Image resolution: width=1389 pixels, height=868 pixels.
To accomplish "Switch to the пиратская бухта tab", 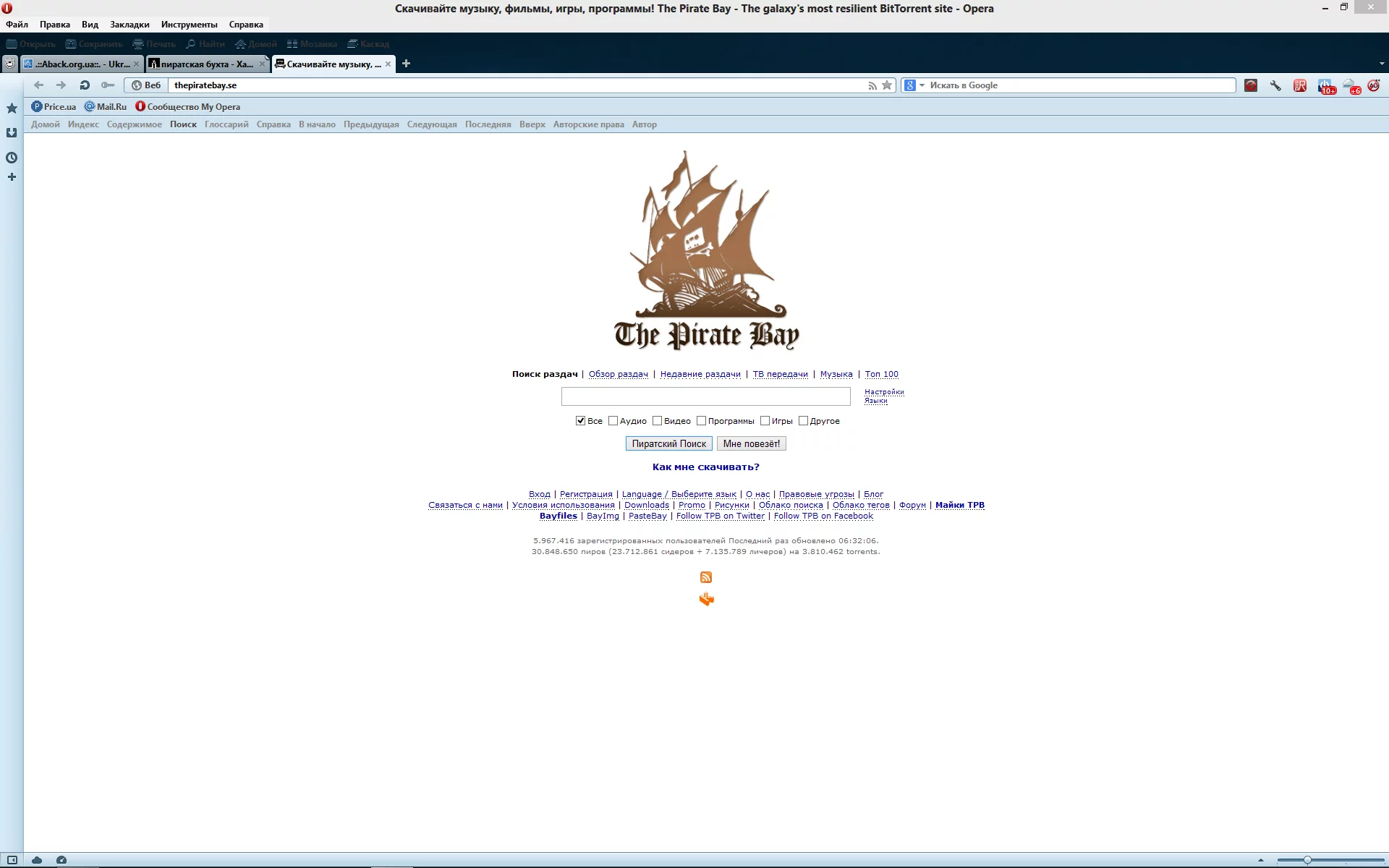I will [x=206, y=64].
